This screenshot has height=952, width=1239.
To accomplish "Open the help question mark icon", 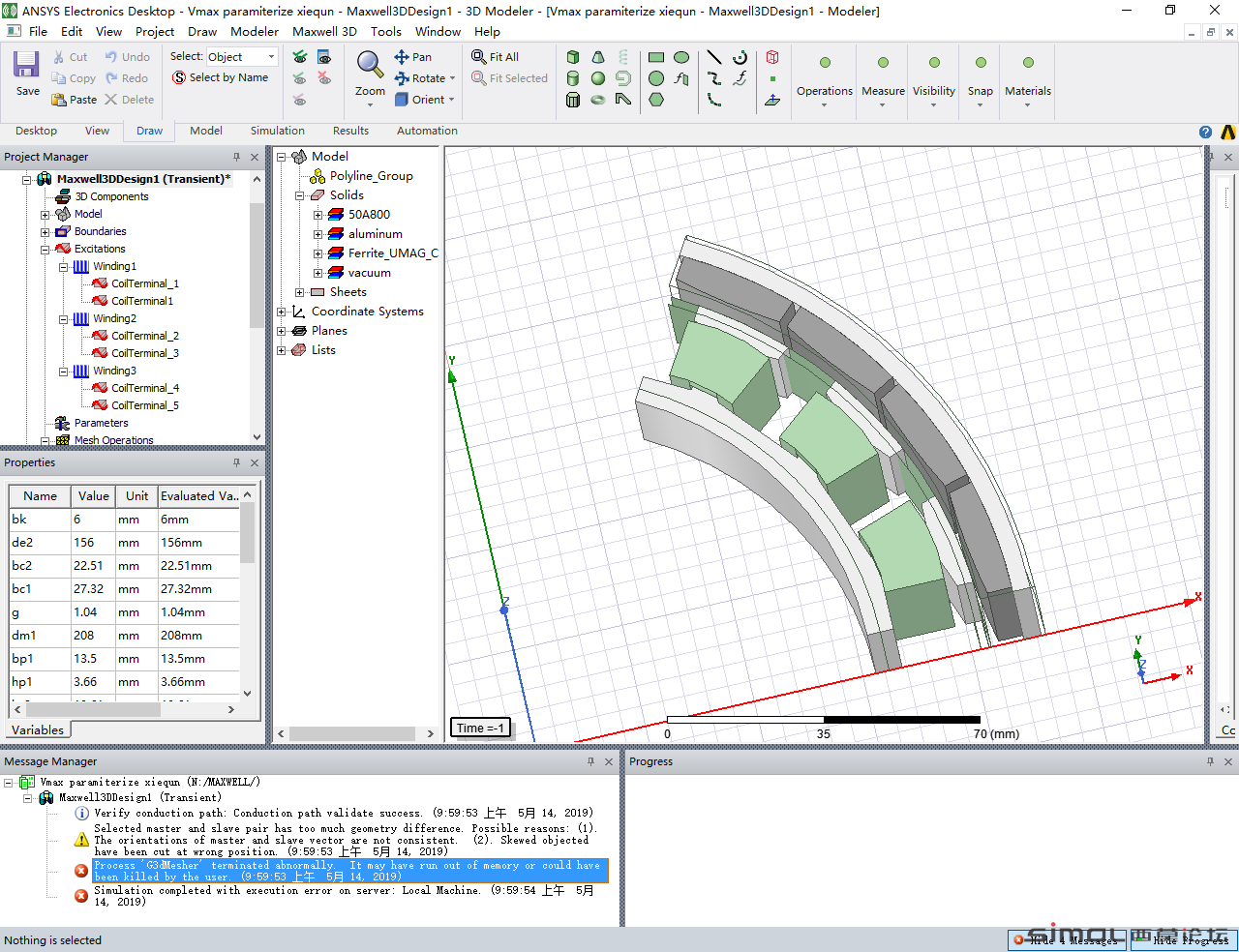I will [x=1205, y=132].
